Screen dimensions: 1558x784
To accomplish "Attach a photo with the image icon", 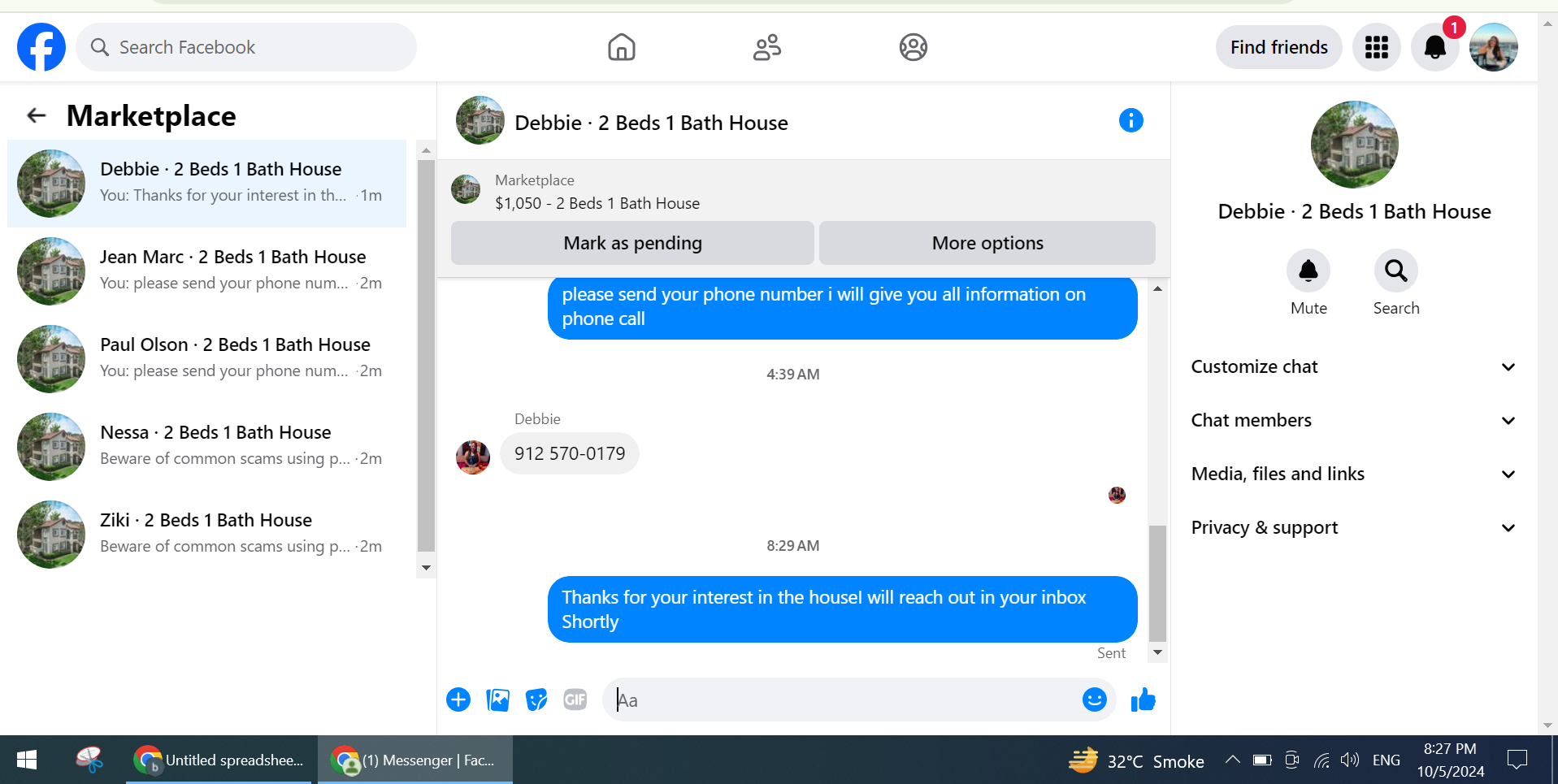I will pyautogui.click(x=497, y=700).
